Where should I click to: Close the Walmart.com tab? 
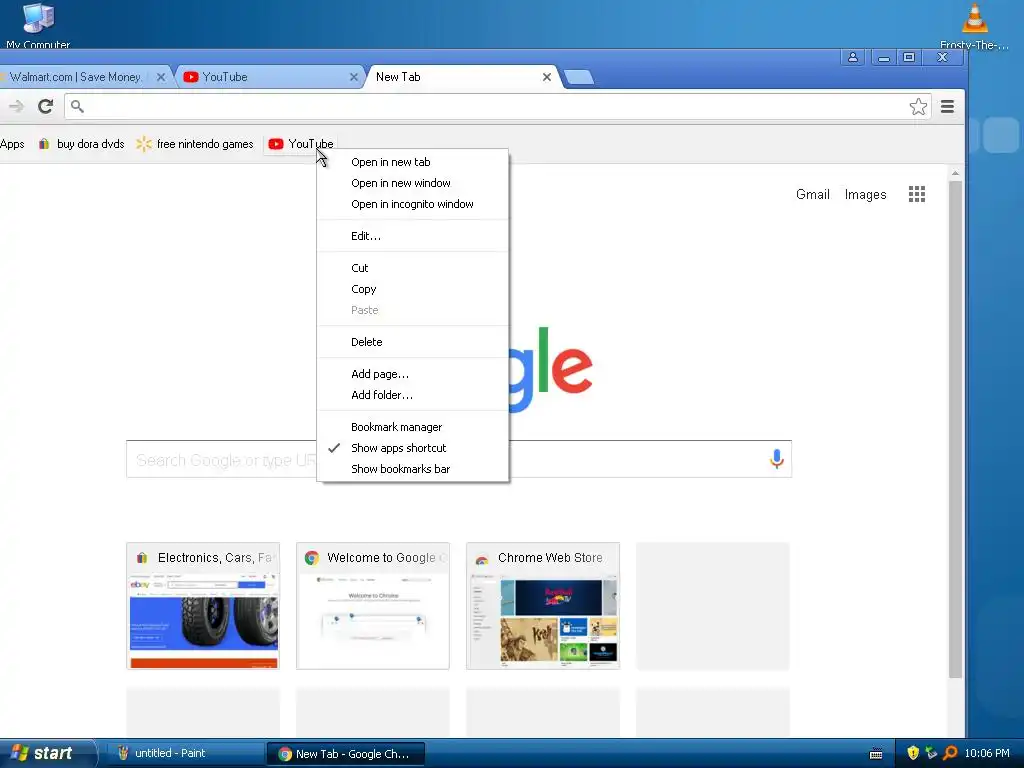point(161,77)
